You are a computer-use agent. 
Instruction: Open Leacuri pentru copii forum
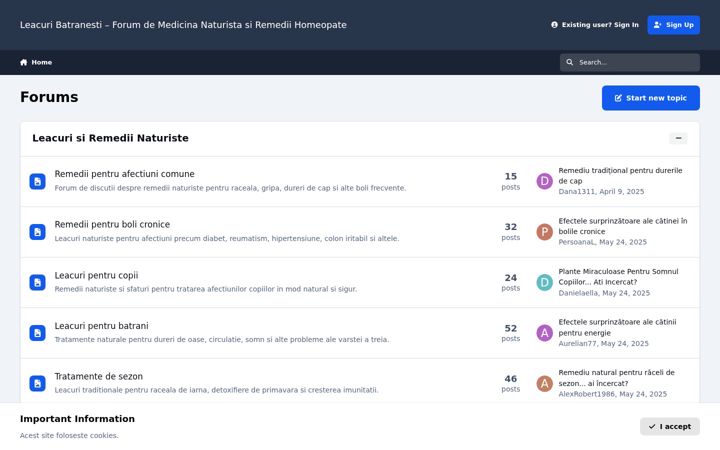coord(96,276)
